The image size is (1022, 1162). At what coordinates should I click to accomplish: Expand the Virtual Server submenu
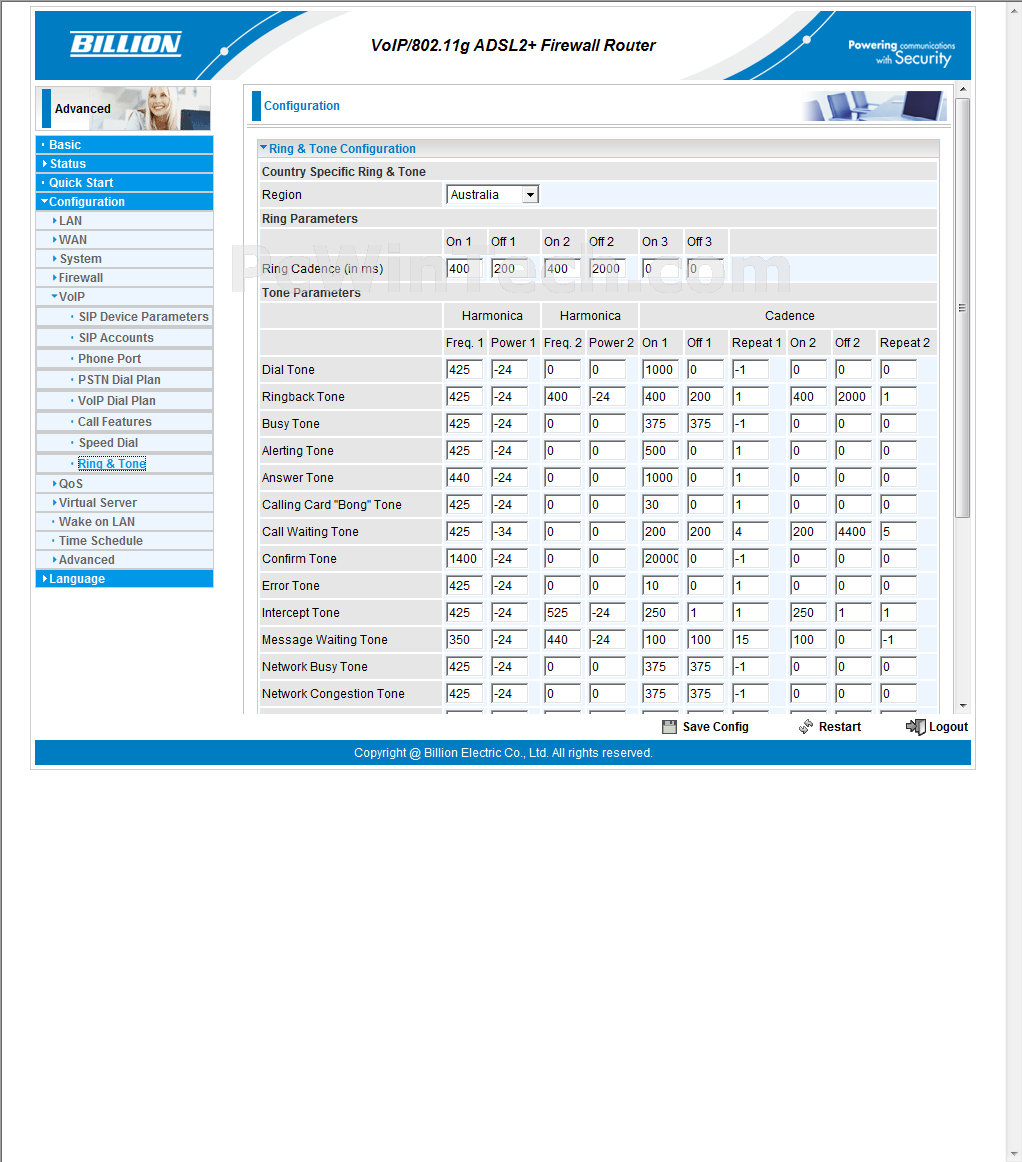click(x=55, y=502)
